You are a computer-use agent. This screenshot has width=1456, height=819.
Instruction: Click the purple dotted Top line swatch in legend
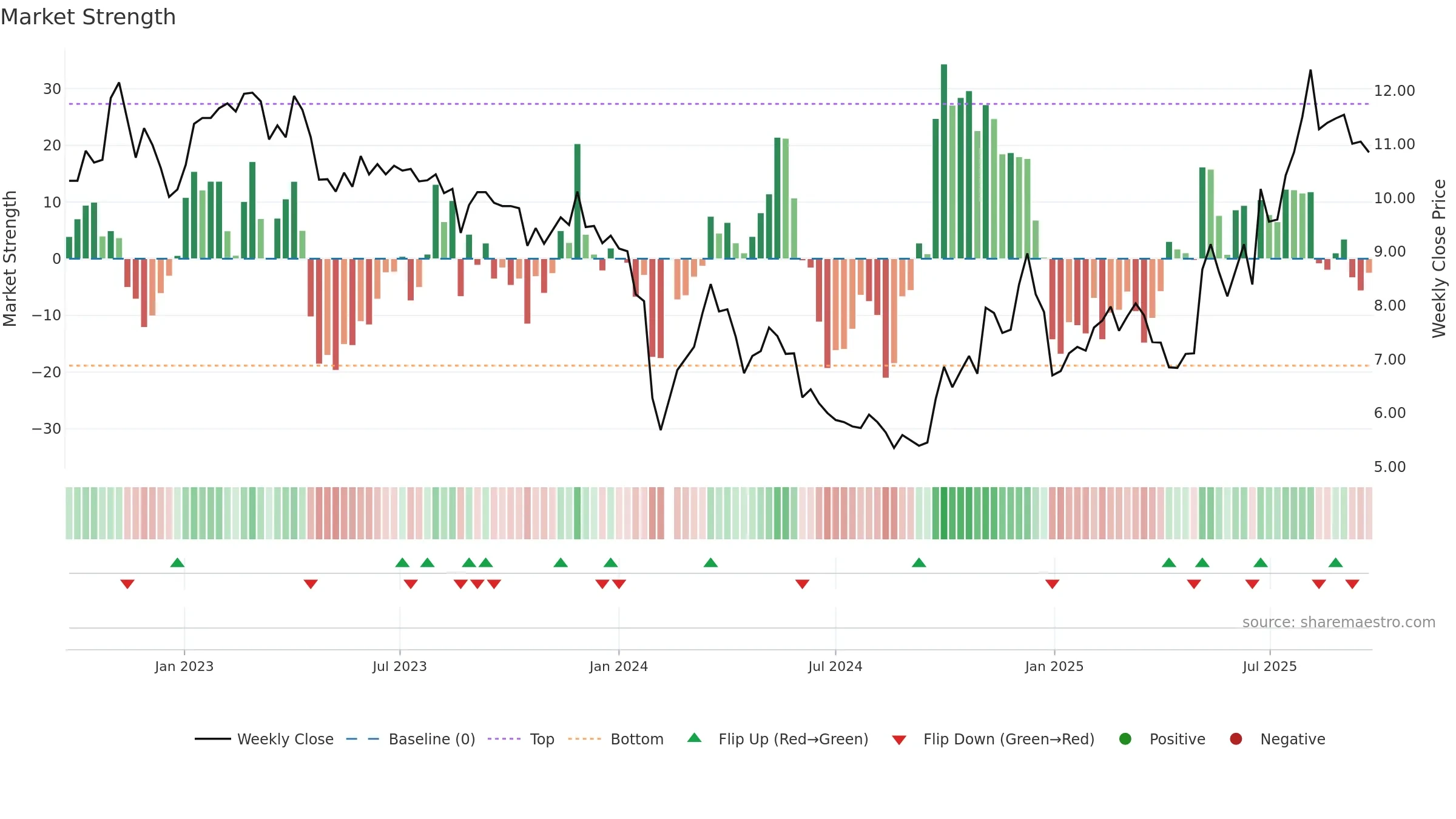(504, 739)
